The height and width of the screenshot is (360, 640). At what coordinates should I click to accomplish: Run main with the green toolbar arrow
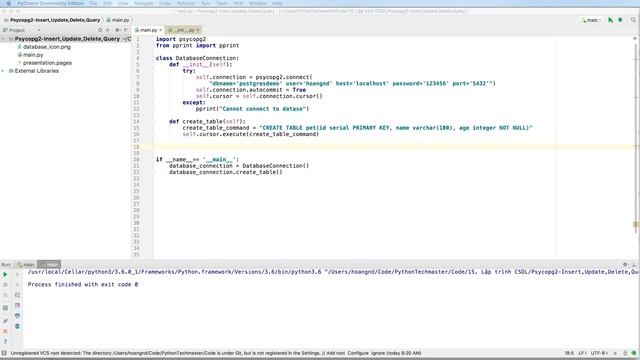[x=610, y=20]
